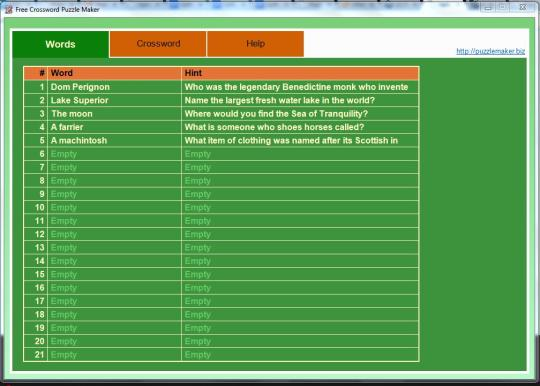
Task: Select the Words tab
Action: point(61,44)
